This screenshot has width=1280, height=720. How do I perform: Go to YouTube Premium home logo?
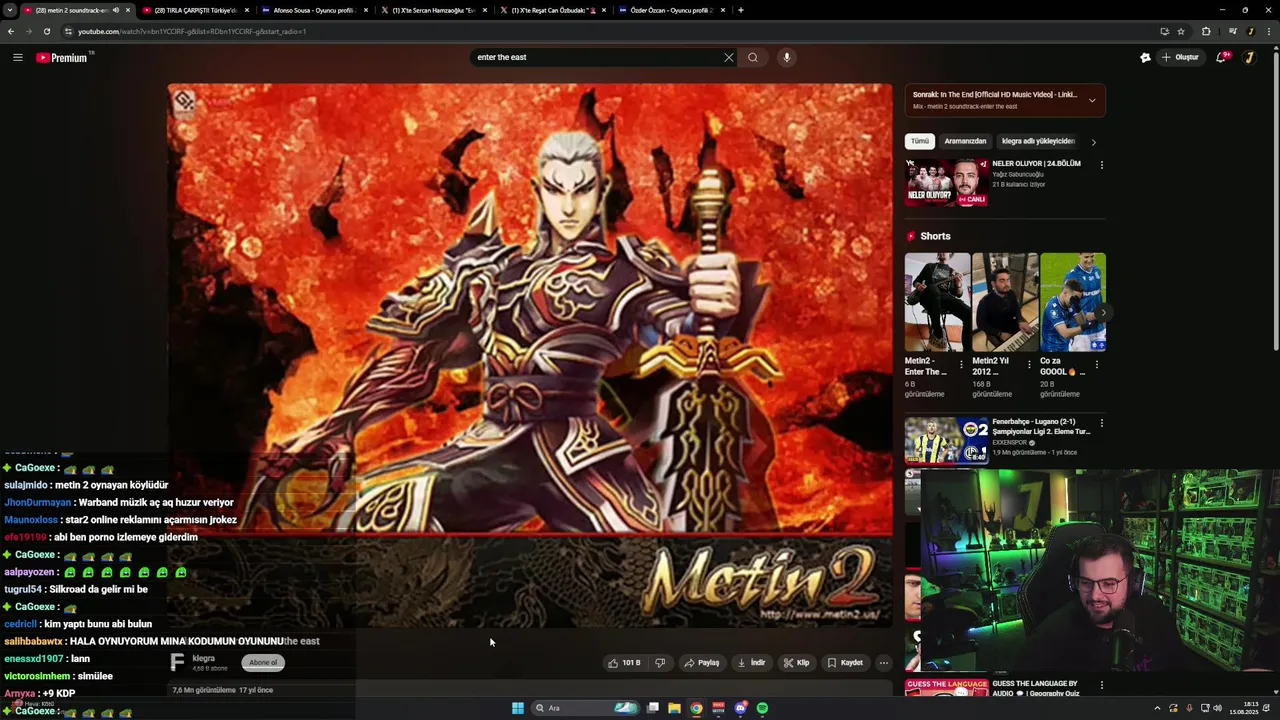[64, 57]
